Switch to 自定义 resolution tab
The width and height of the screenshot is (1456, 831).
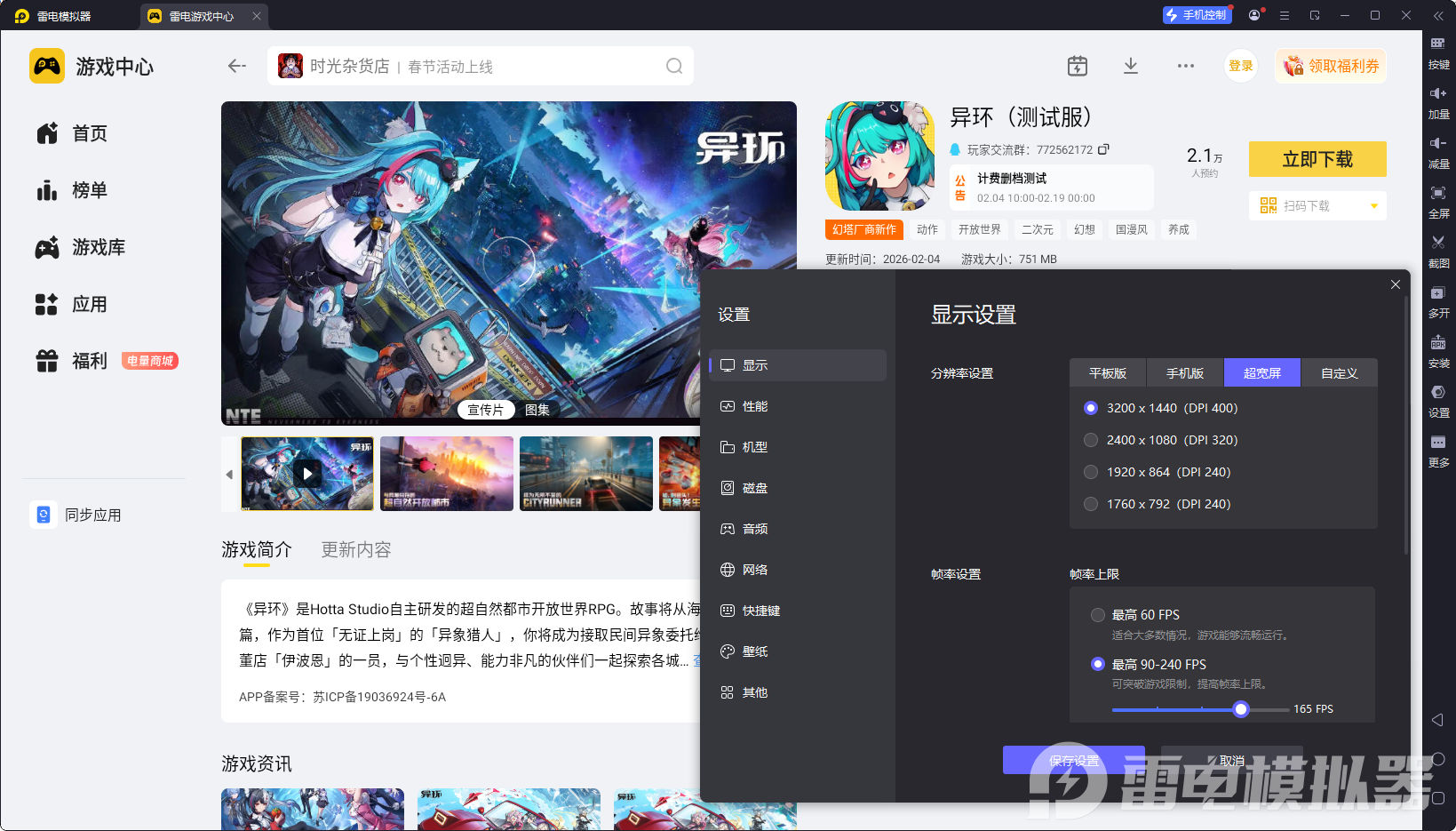(1340, 373)
